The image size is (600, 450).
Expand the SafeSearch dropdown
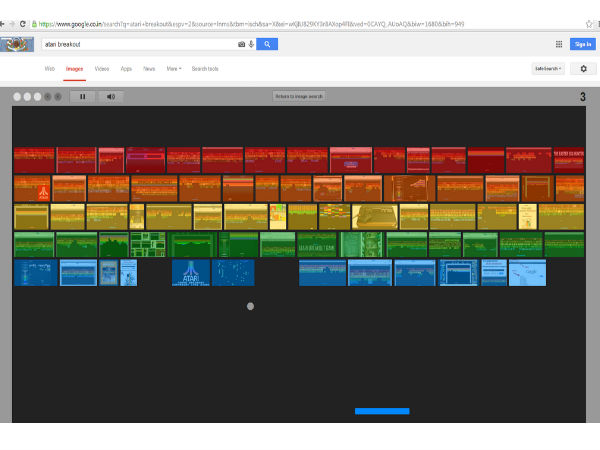(548, 69)
